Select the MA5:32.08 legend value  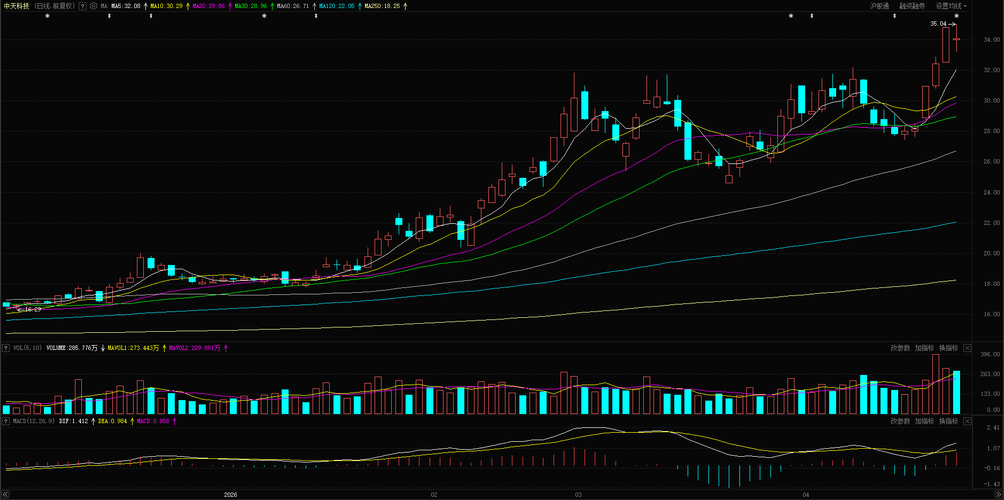[126, 6]
